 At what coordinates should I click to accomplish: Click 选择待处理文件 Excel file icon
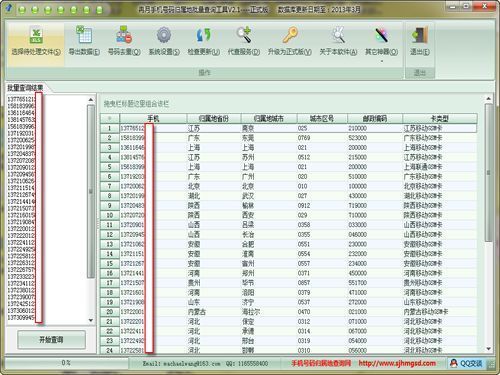[36, 35]
